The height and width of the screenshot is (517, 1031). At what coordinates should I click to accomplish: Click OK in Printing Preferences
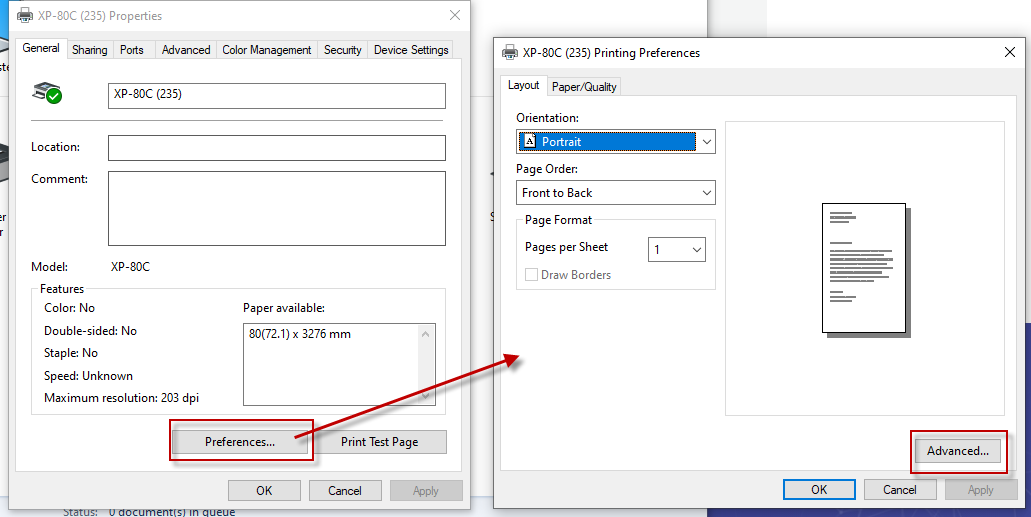[819, 489]
